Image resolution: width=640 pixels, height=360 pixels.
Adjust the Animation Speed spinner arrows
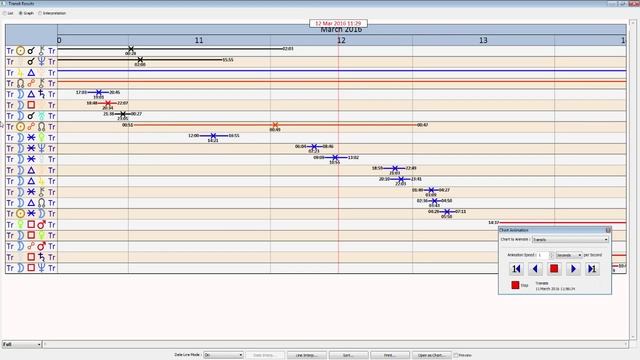(x=551, y=255)
